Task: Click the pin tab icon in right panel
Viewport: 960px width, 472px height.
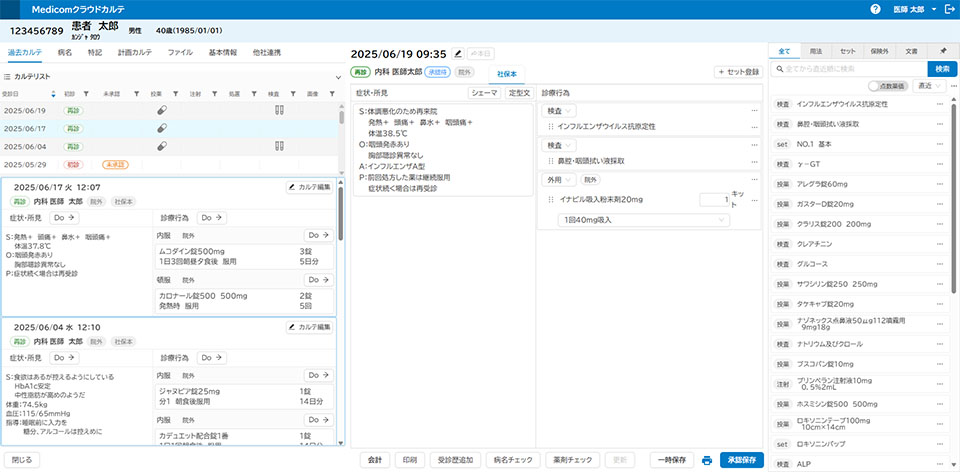Action: coord(943,50)
